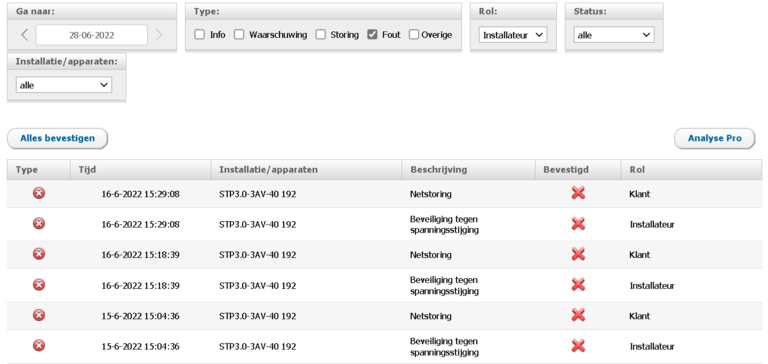
Task: Confirm 16-6-2022 15:18:39 Beveiliging via red cross
Action: click(578, 285)
